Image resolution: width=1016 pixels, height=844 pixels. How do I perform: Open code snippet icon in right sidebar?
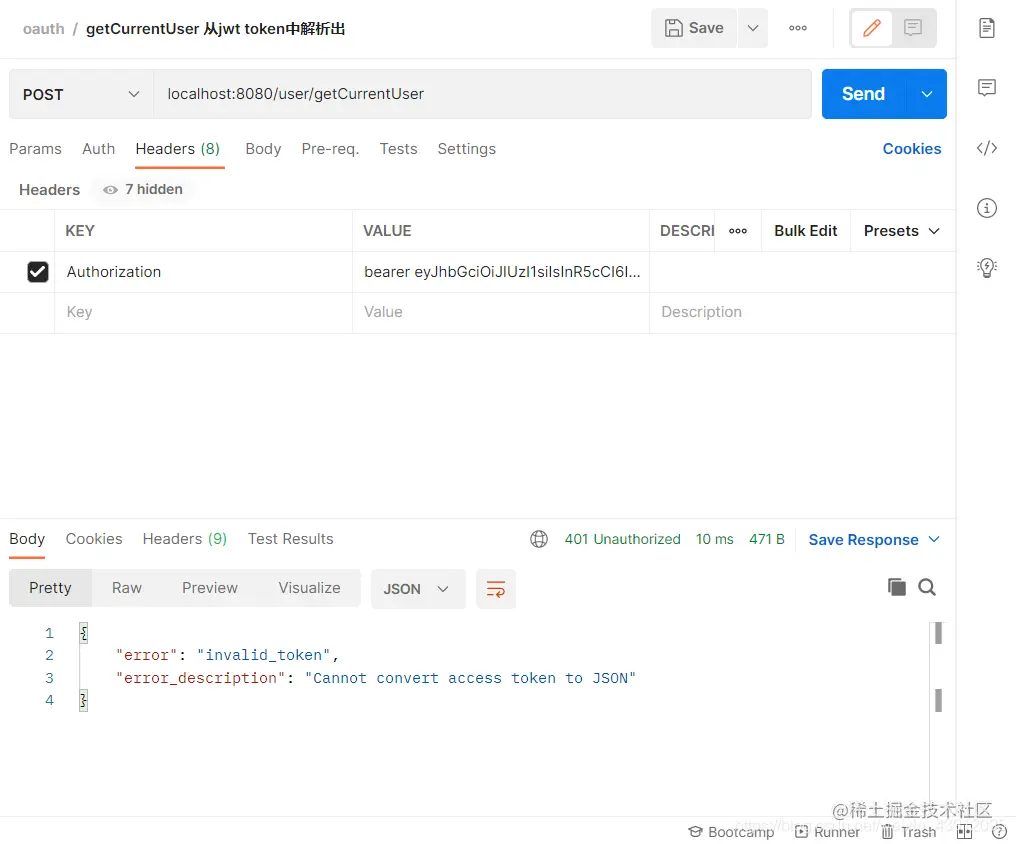[986, 148]
